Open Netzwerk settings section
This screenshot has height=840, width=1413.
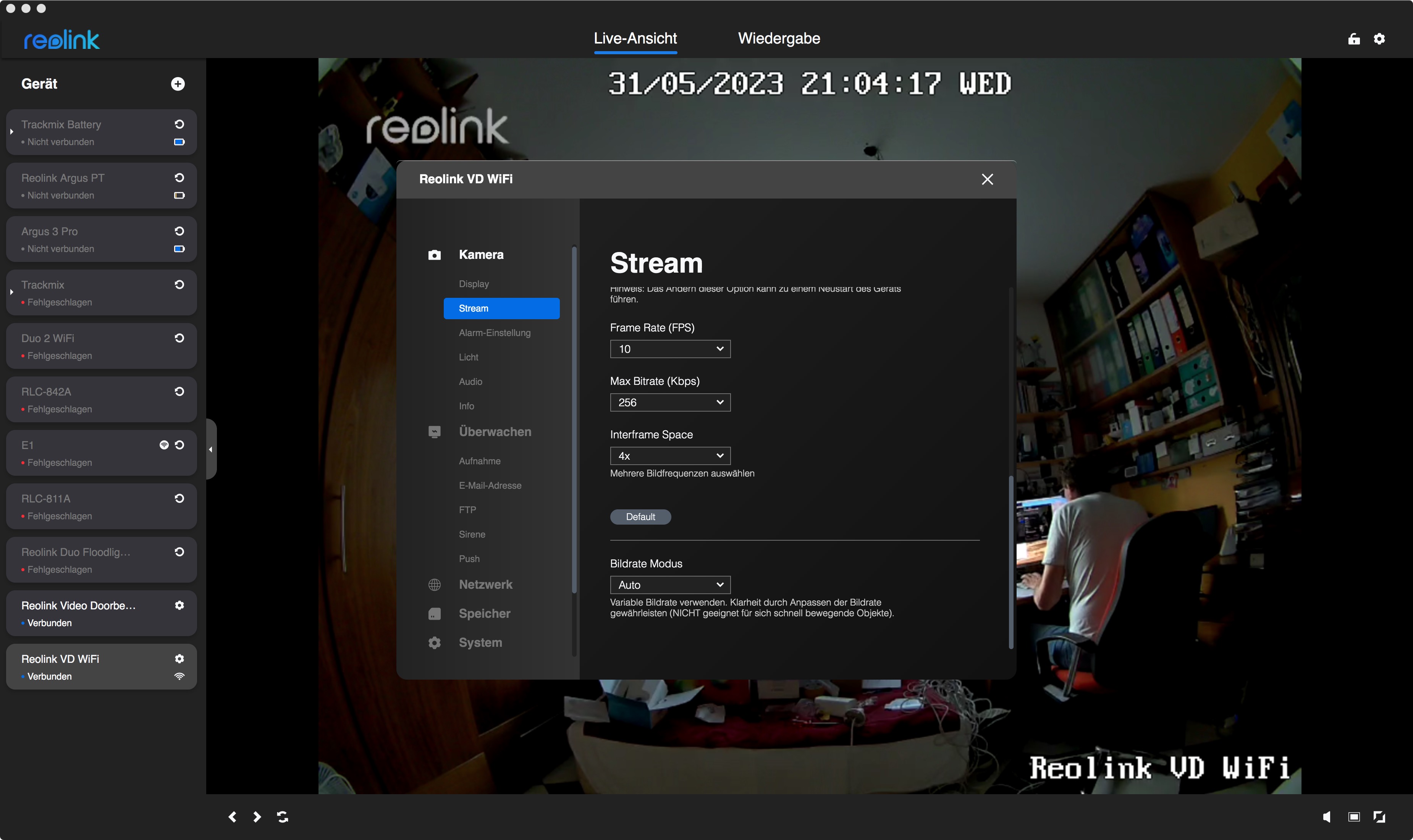485,584
